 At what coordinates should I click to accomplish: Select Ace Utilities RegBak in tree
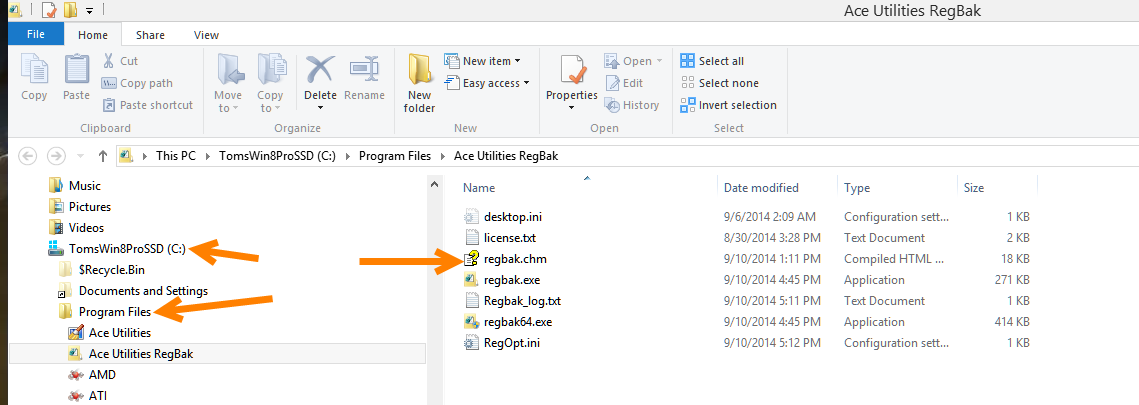(x=141, y=354)
